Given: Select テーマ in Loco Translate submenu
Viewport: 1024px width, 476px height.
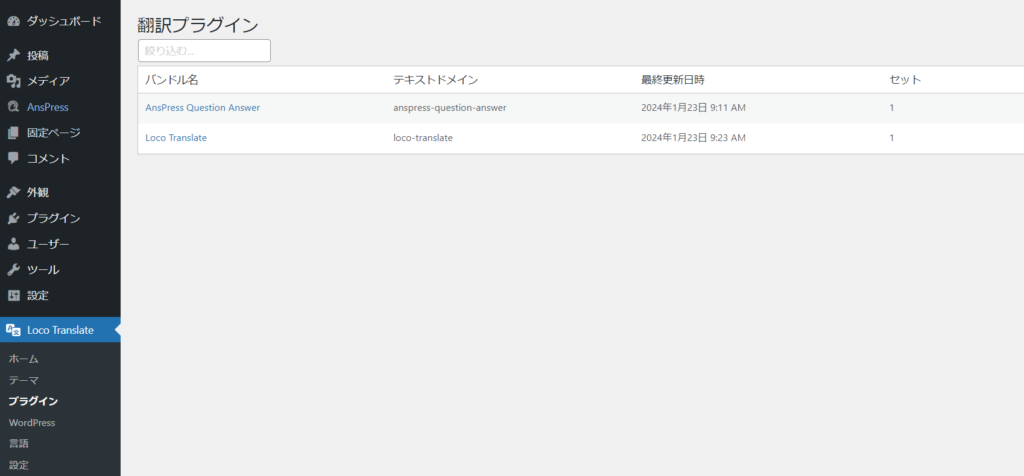Looking at the screenshot, I should point(23,380).
